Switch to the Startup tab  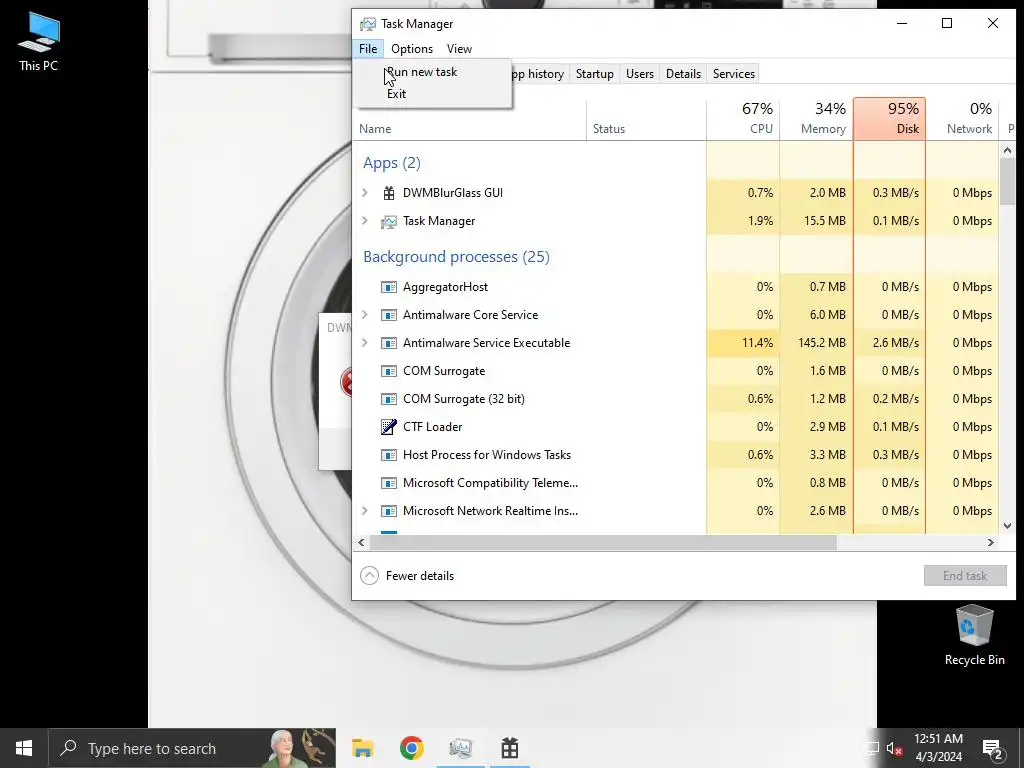[594, 74]
